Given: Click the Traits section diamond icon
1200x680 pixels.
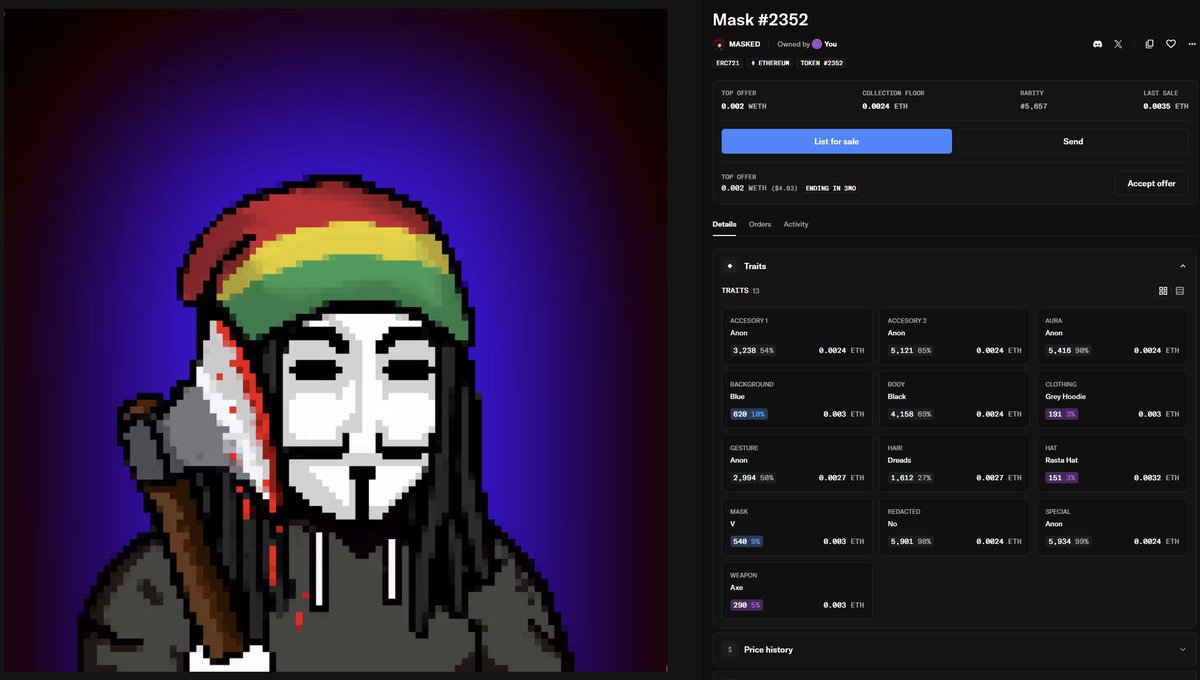Looking at the screenshot, I should pos(730,266).
